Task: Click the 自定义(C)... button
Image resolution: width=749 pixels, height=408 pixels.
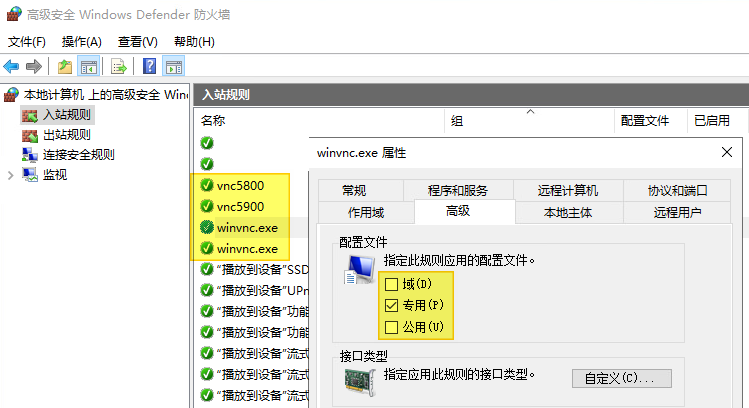Action: (x=621, y=378)
